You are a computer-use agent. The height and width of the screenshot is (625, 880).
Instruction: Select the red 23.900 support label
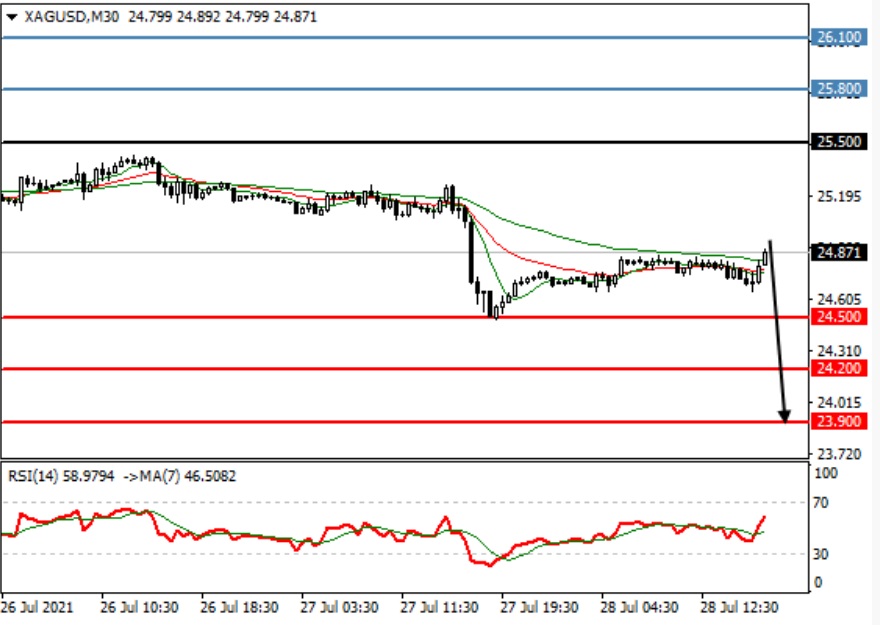coord(838,421)
